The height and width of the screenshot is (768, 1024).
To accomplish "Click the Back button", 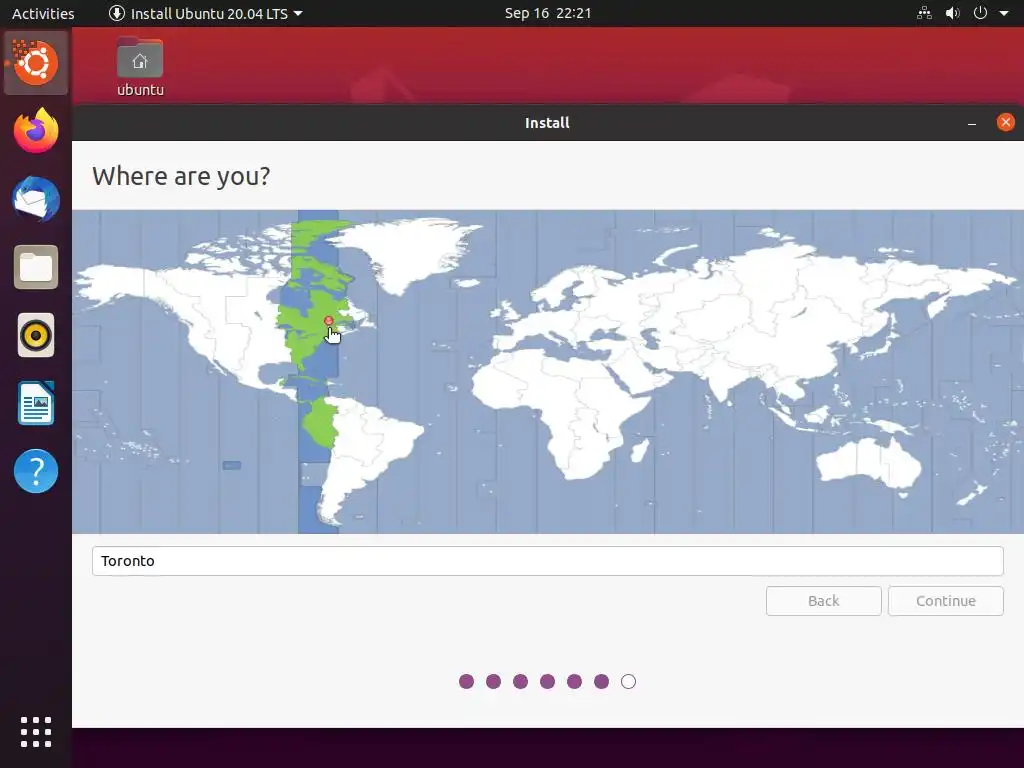I will tap(824, 601).
